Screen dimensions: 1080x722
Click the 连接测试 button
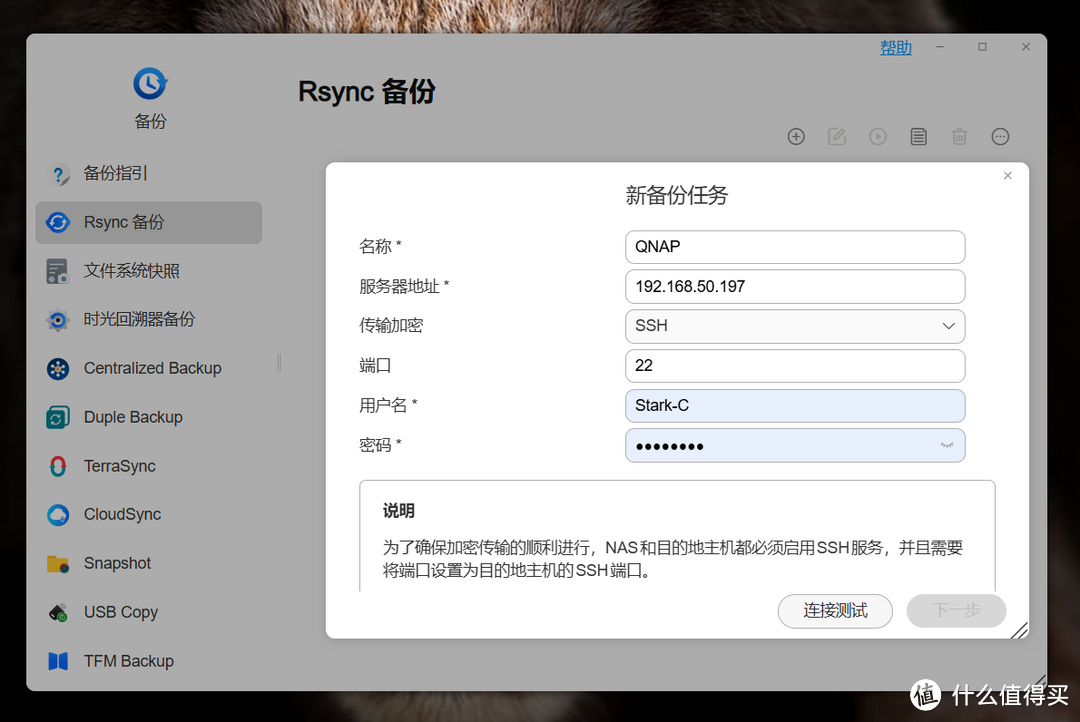835,611
